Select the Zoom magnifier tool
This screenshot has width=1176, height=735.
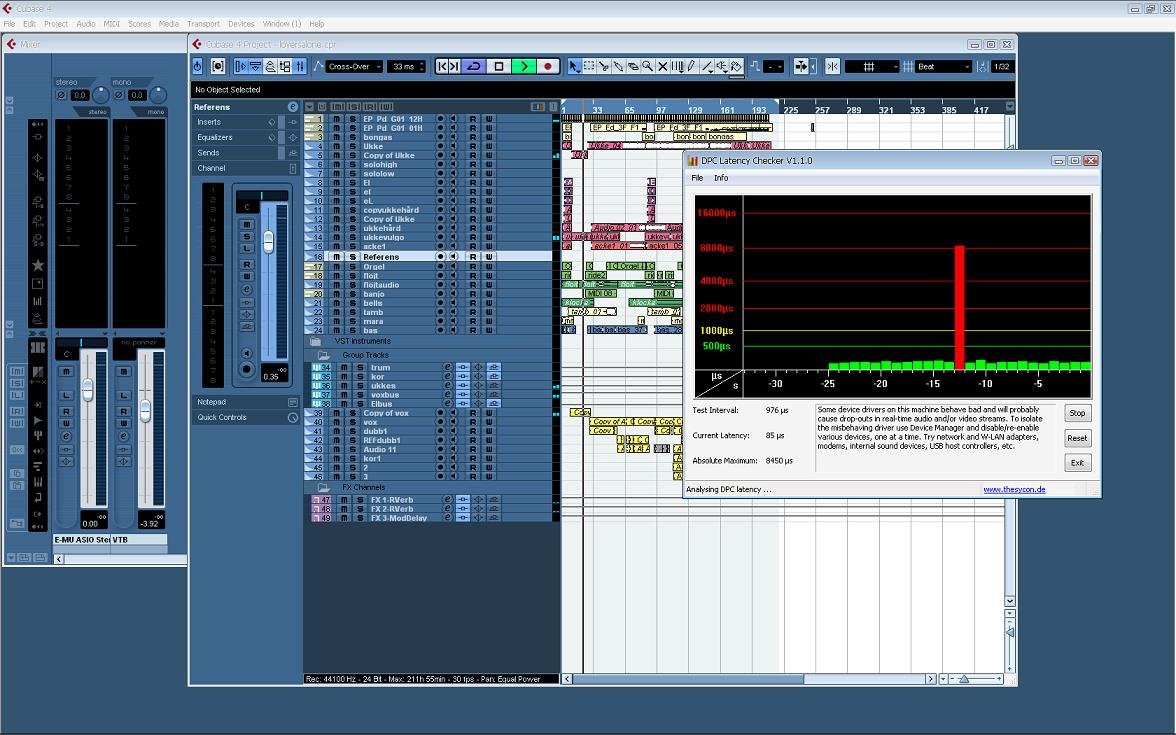click(647, 67)
